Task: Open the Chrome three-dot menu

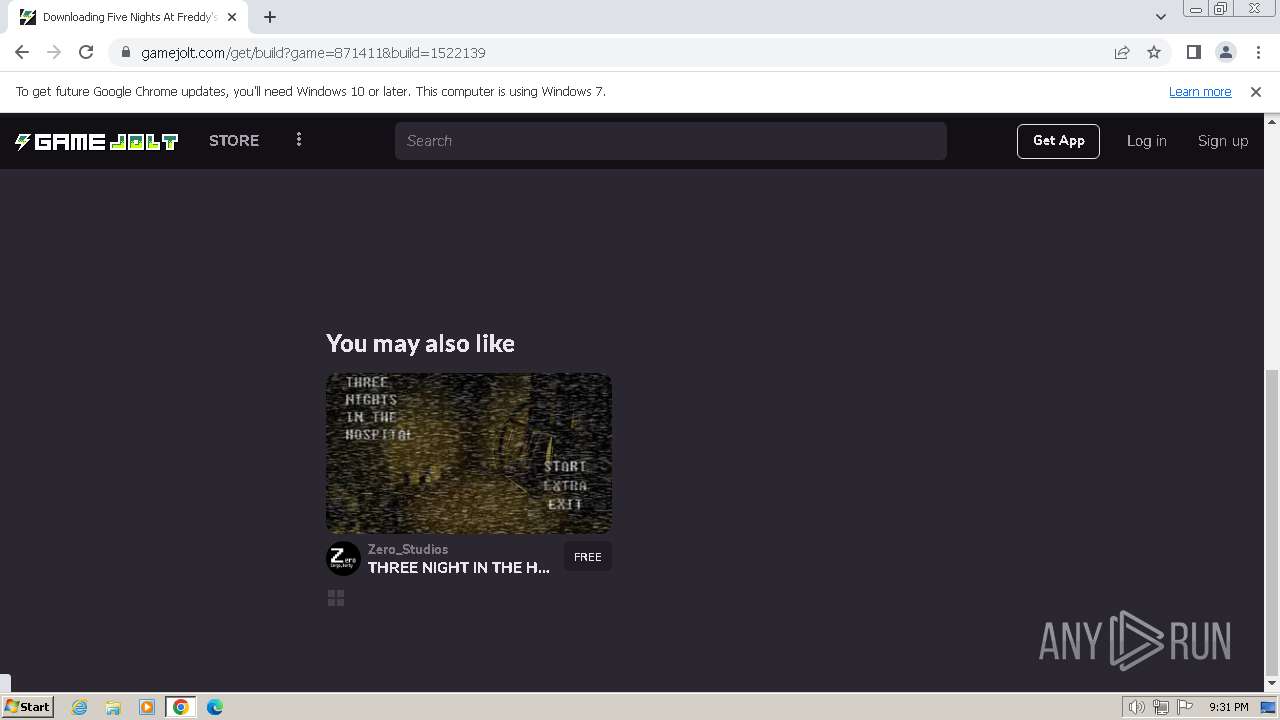Action: pos(1258,52)
